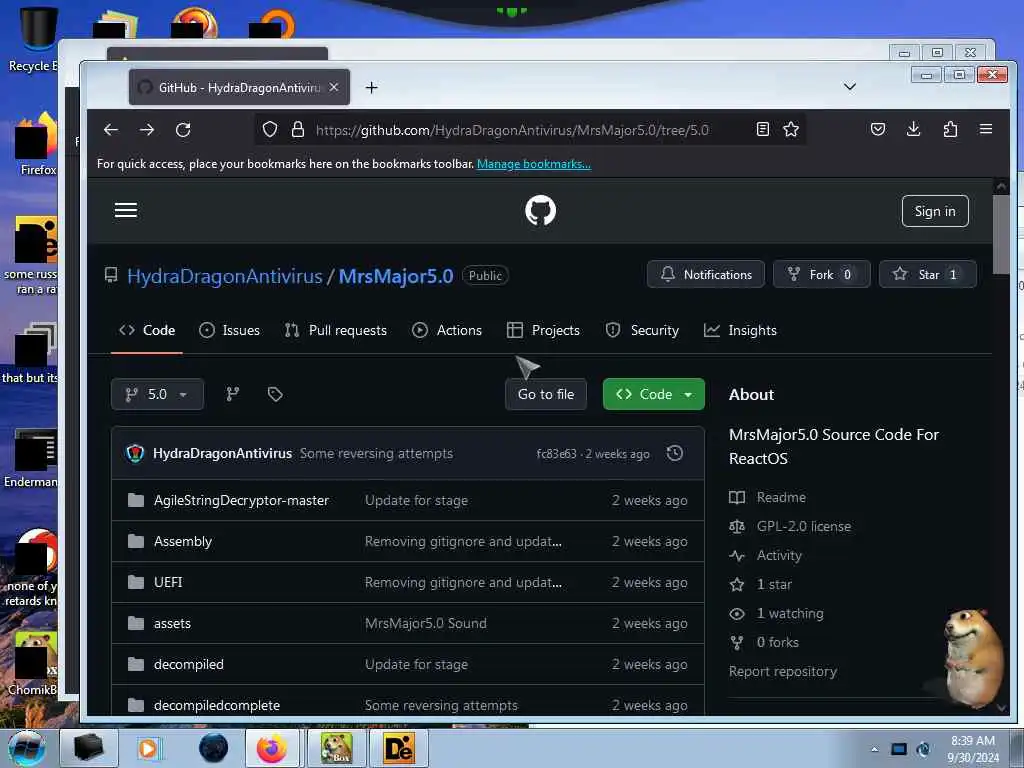The image size is (1024, 768).
Task: Open commit fc83e63 link
Action: [x=556, y=454]
